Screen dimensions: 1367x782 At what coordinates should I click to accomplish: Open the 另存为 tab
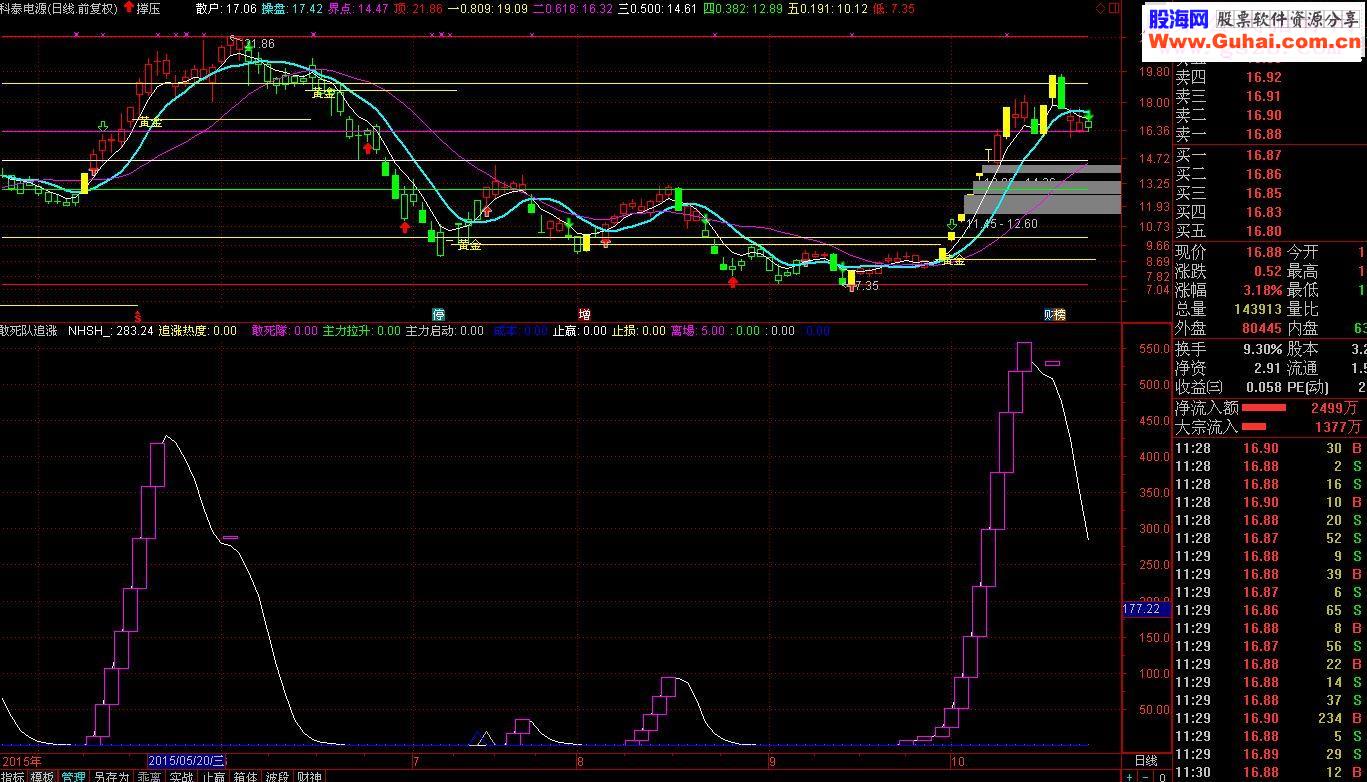pos(111,776)
